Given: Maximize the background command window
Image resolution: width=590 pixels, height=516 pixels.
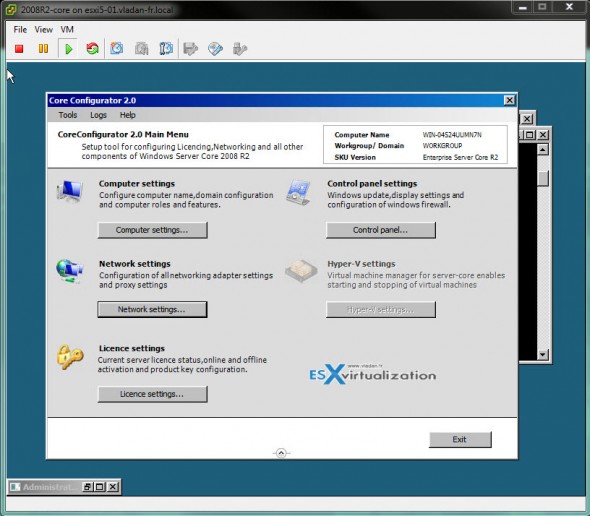Looking at the screenshot, I should (x=530, y=135).
